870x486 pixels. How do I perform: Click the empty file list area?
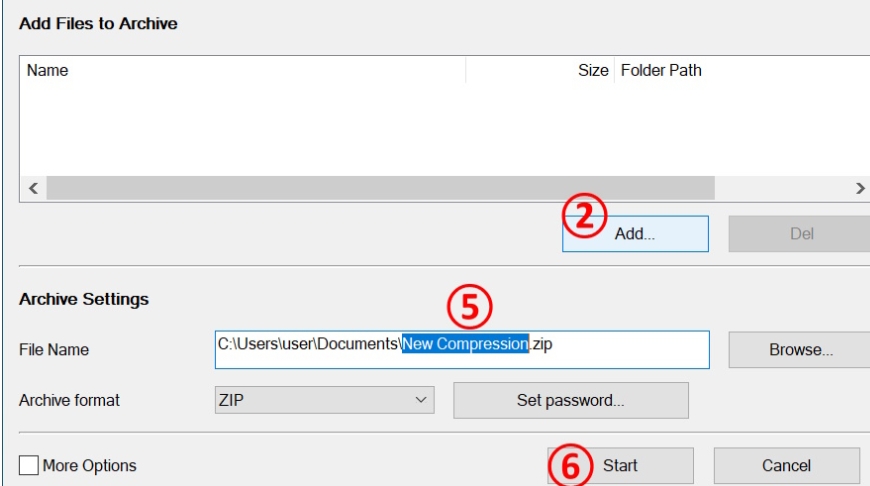coord(444,130)
